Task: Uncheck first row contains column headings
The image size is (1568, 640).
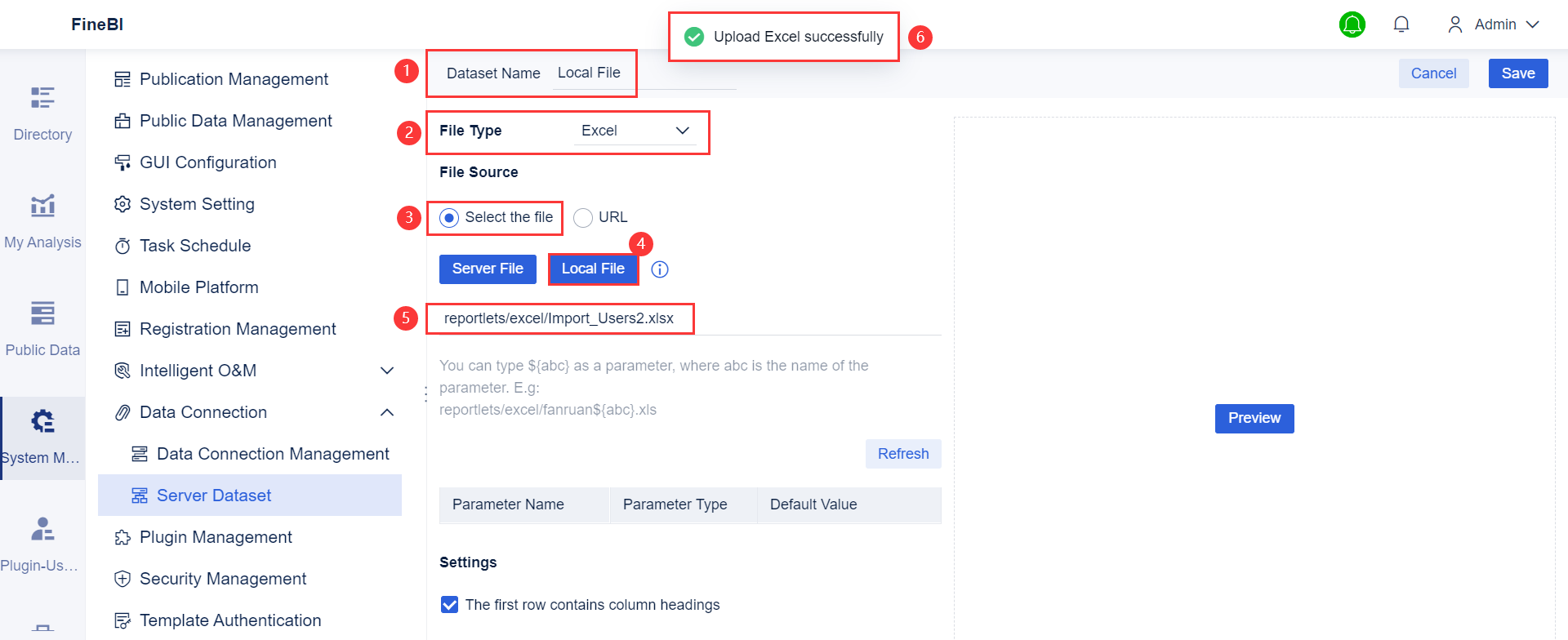Action: [449, 605]
